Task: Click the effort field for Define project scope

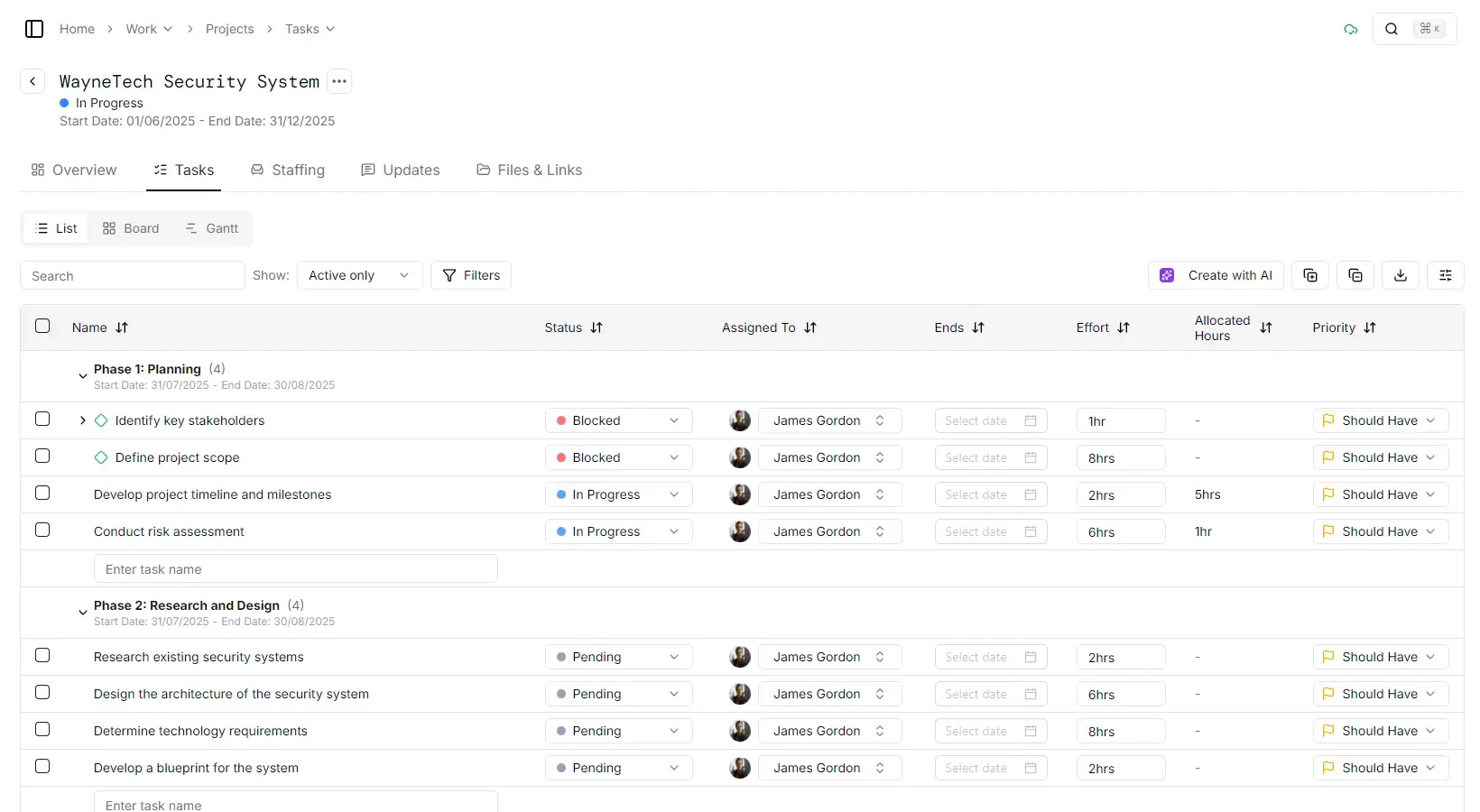Action: point(1121,457)
